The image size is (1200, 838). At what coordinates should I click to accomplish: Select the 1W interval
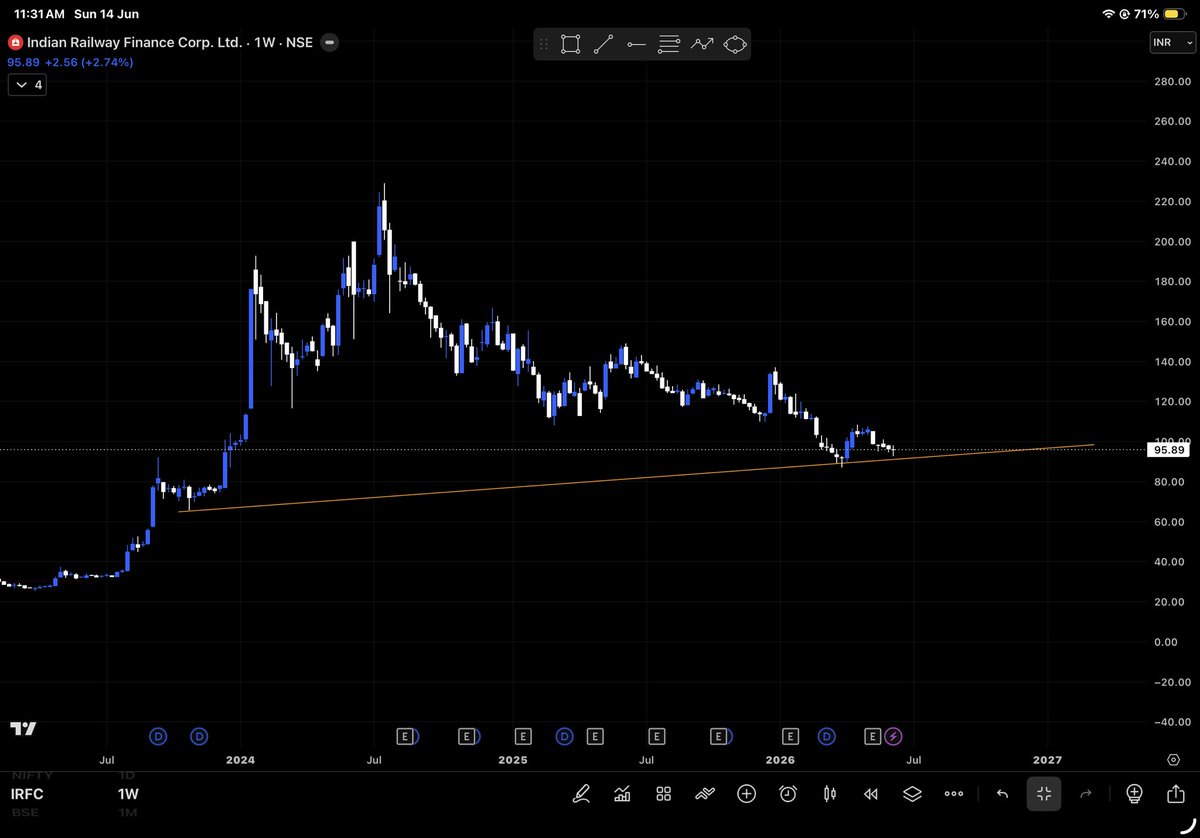[x=128, y=794]
